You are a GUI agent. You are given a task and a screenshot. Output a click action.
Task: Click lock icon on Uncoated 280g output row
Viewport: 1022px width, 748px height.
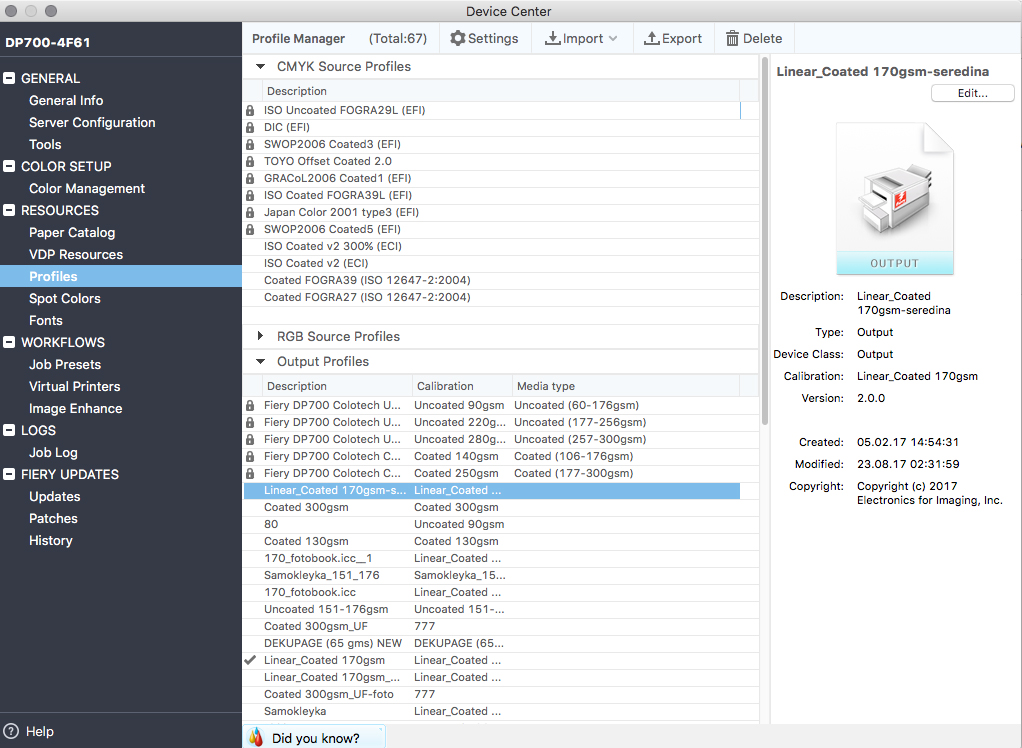click(250, 439)
